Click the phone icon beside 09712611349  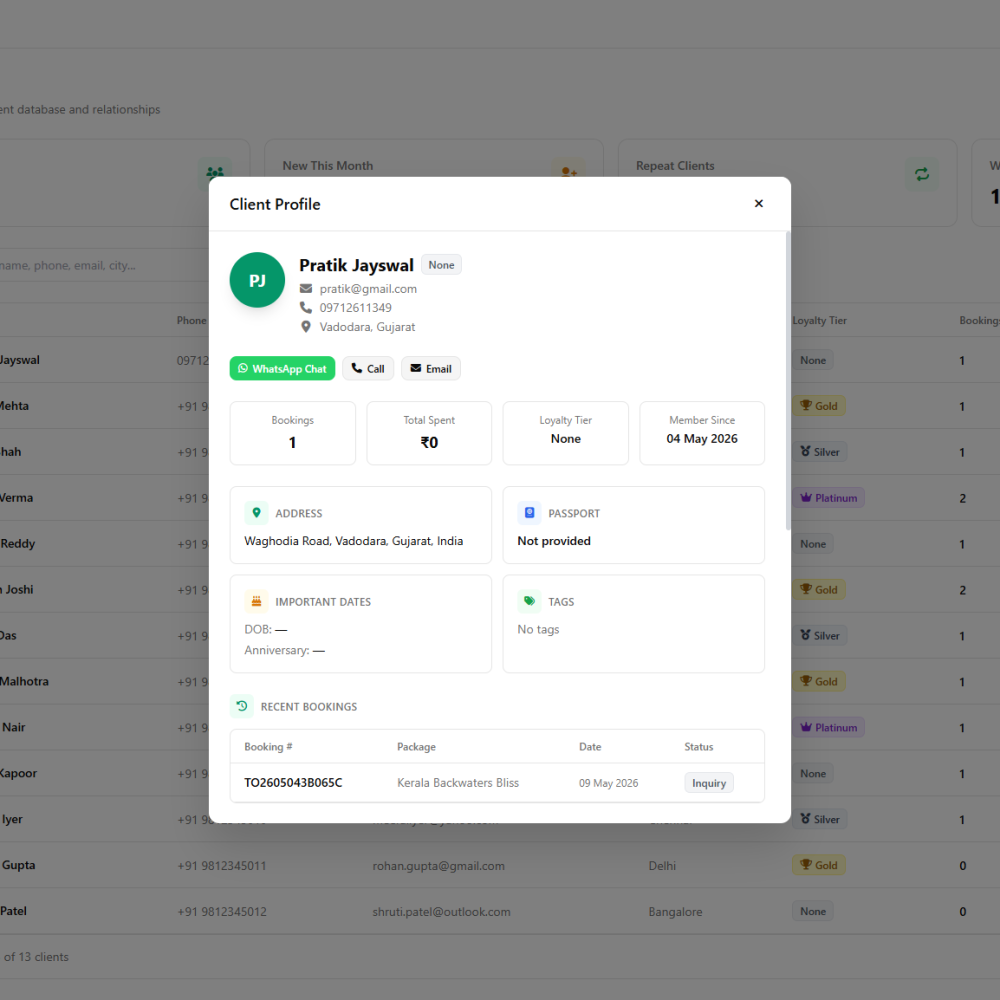[306, 307]
